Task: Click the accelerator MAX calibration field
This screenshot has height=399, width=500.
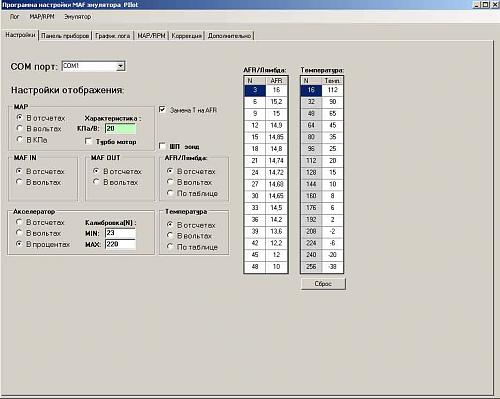Action: pyautogui.click(x=120, y=244)
